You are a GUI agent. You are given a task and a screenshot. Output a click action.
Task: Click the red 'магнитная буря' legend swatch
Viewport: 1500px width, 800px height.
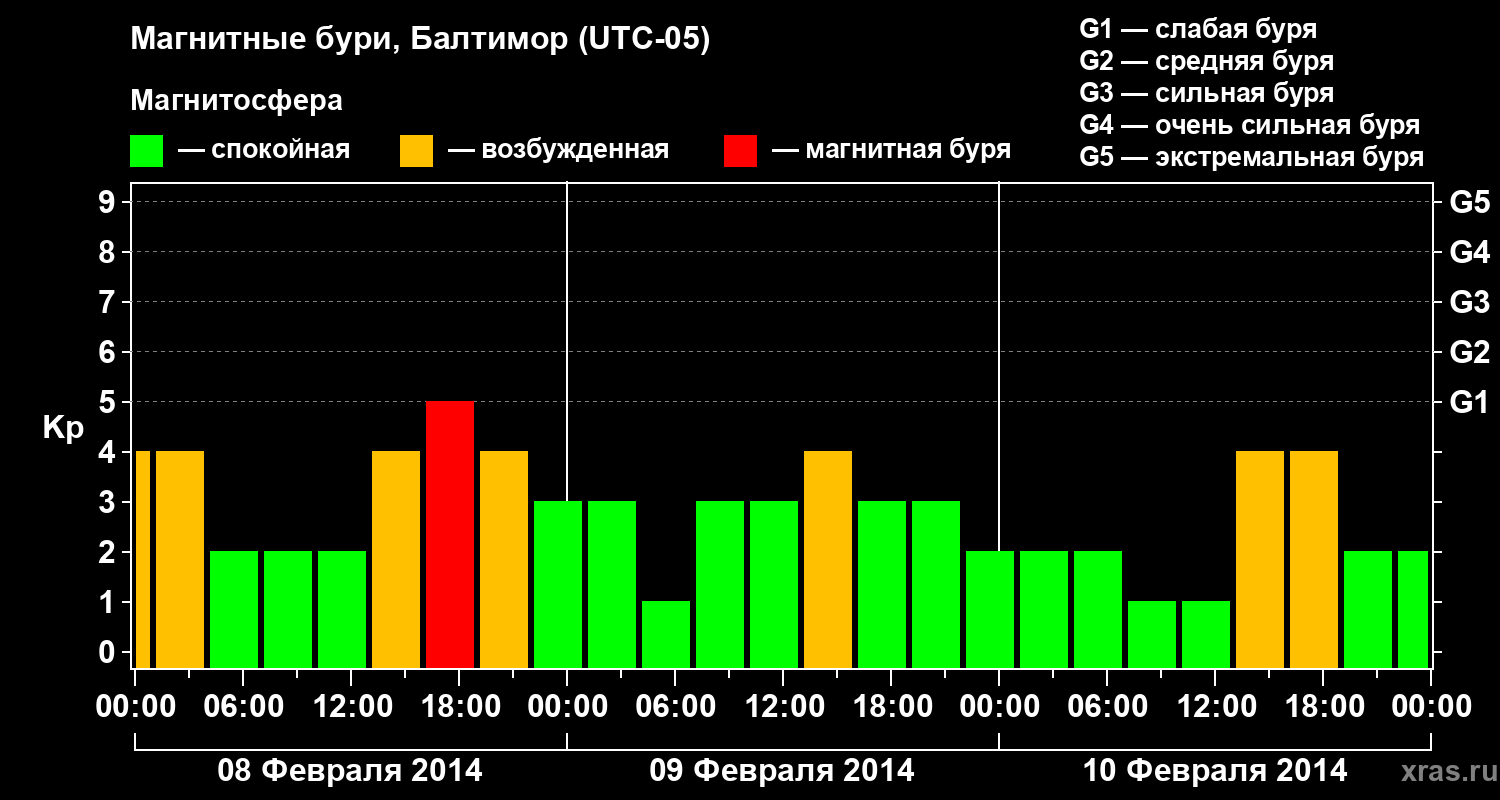tap(740, 151)
